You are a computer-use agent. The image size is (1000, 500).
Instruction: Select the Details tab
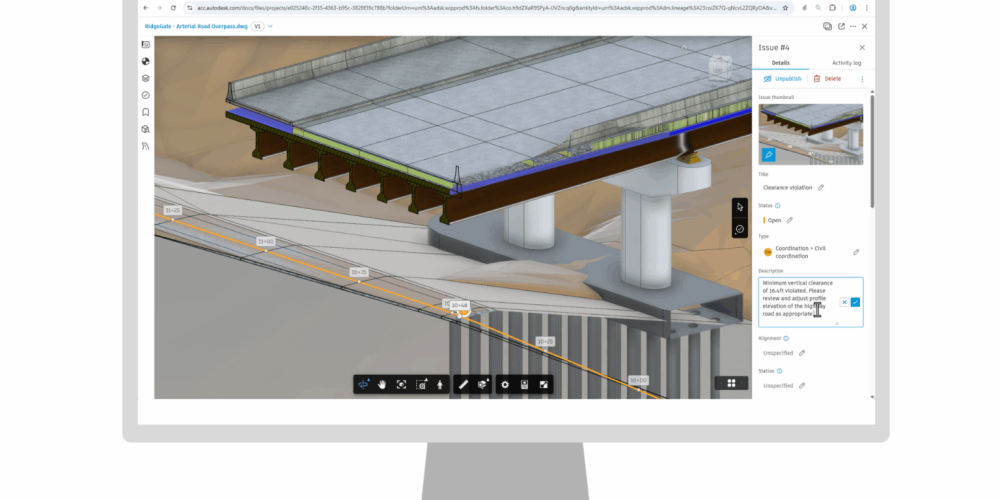(781, 62)
